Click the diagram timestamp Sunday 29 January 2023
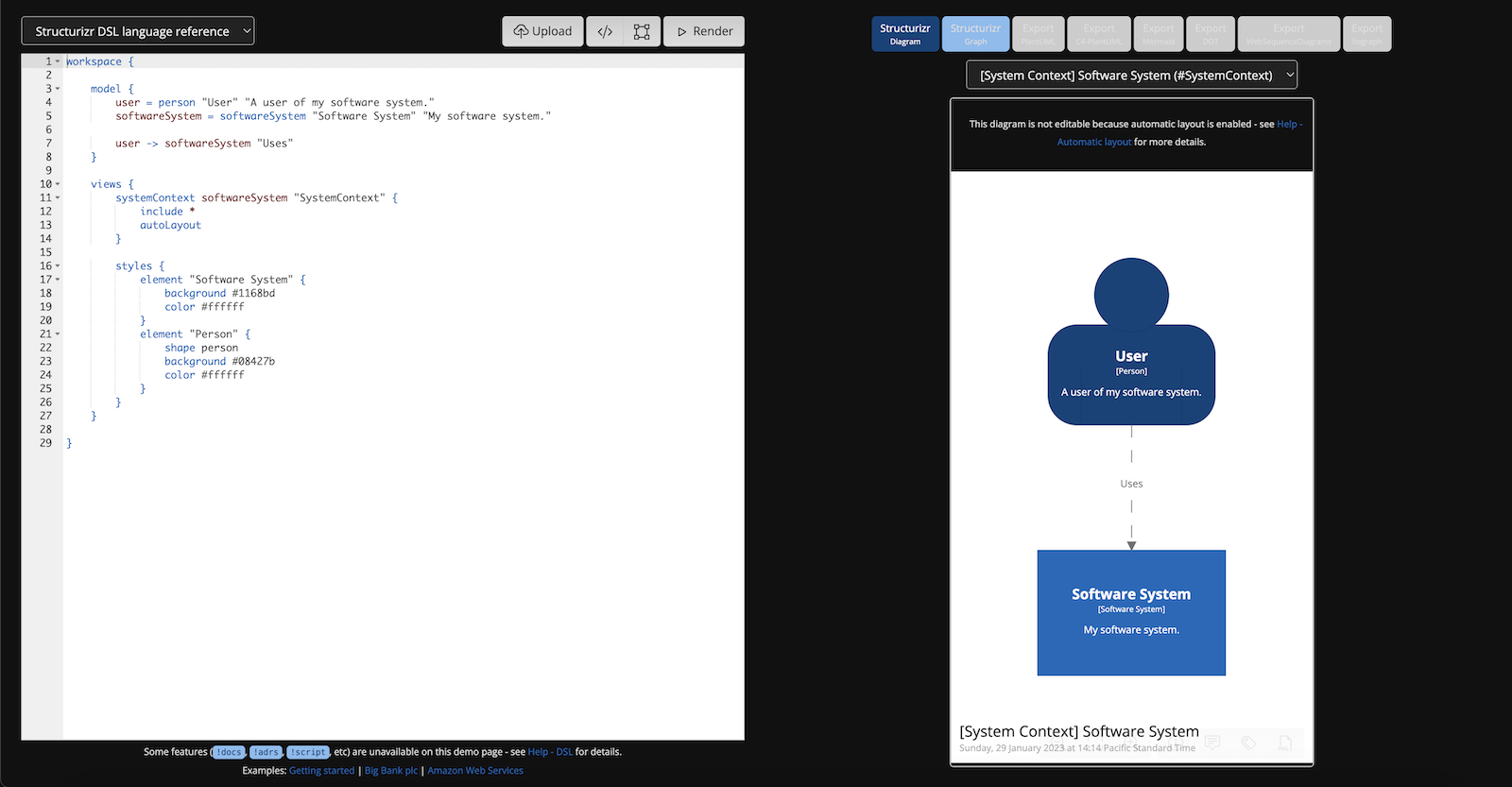This screenshot has height=787, width=1512. click(x=1077, y=748)
